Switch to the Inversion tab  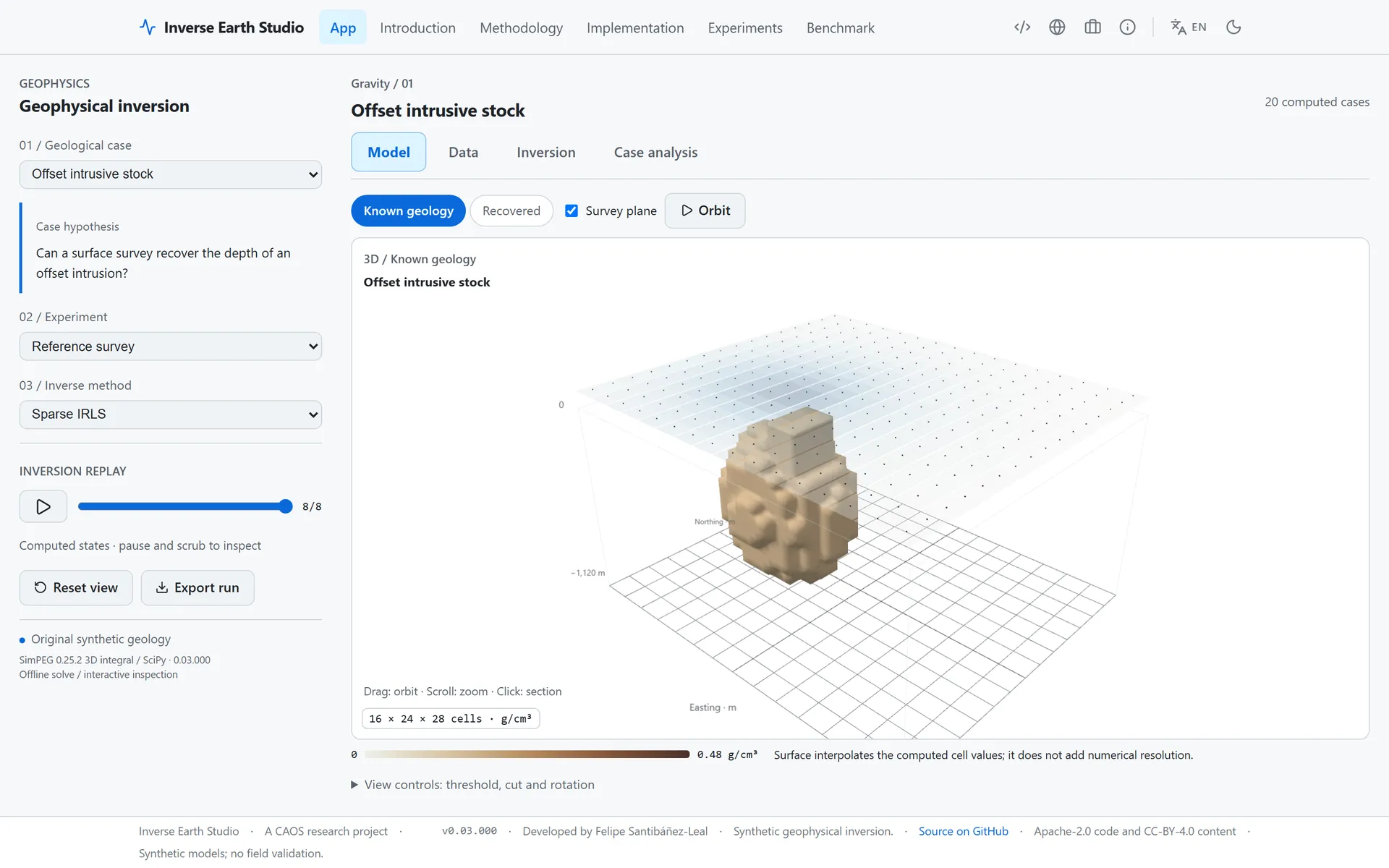click(x=546, y=152)
